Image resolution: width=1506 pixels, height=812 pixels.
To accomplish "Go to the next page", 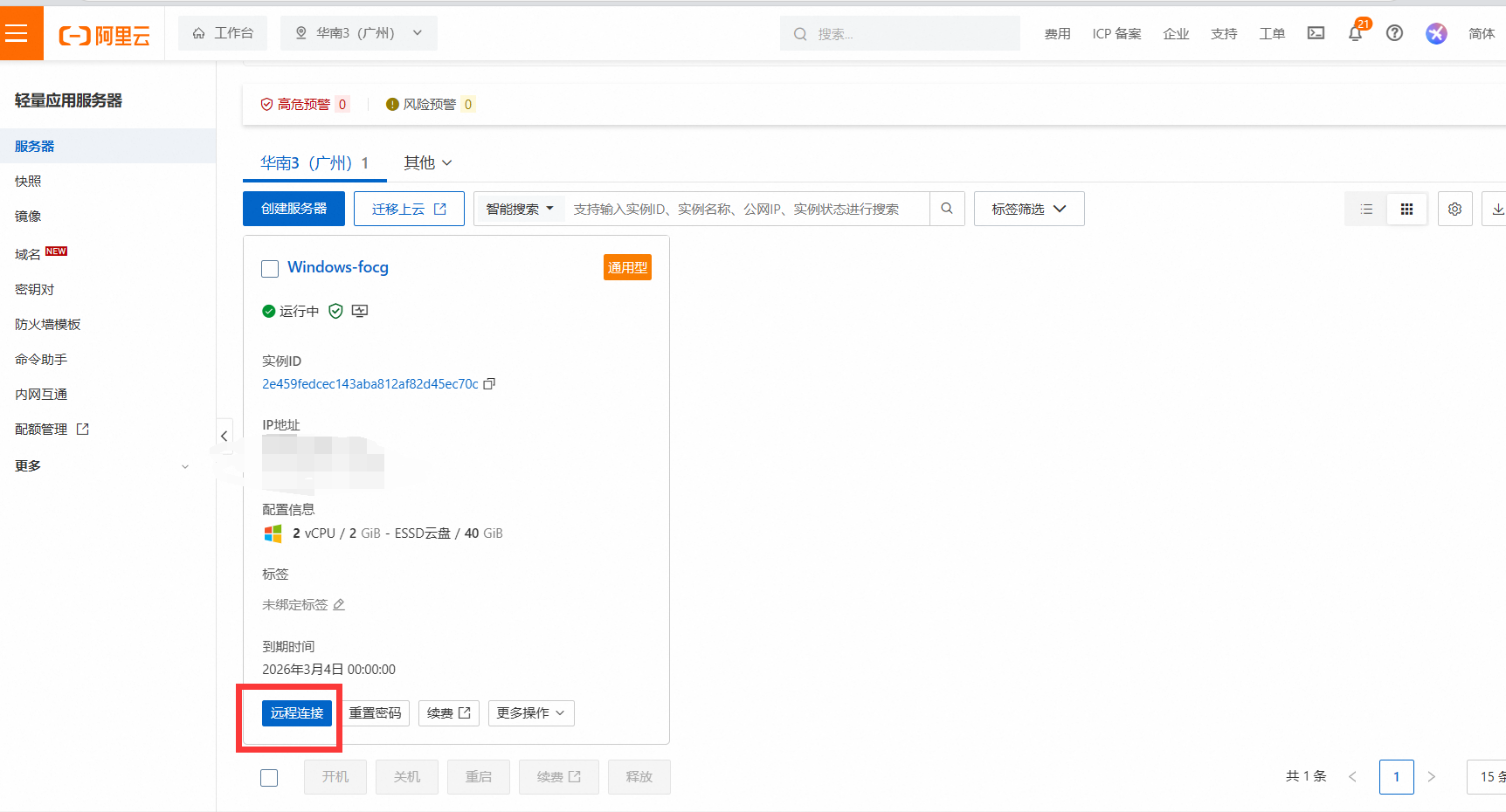I will [1431, 776].
